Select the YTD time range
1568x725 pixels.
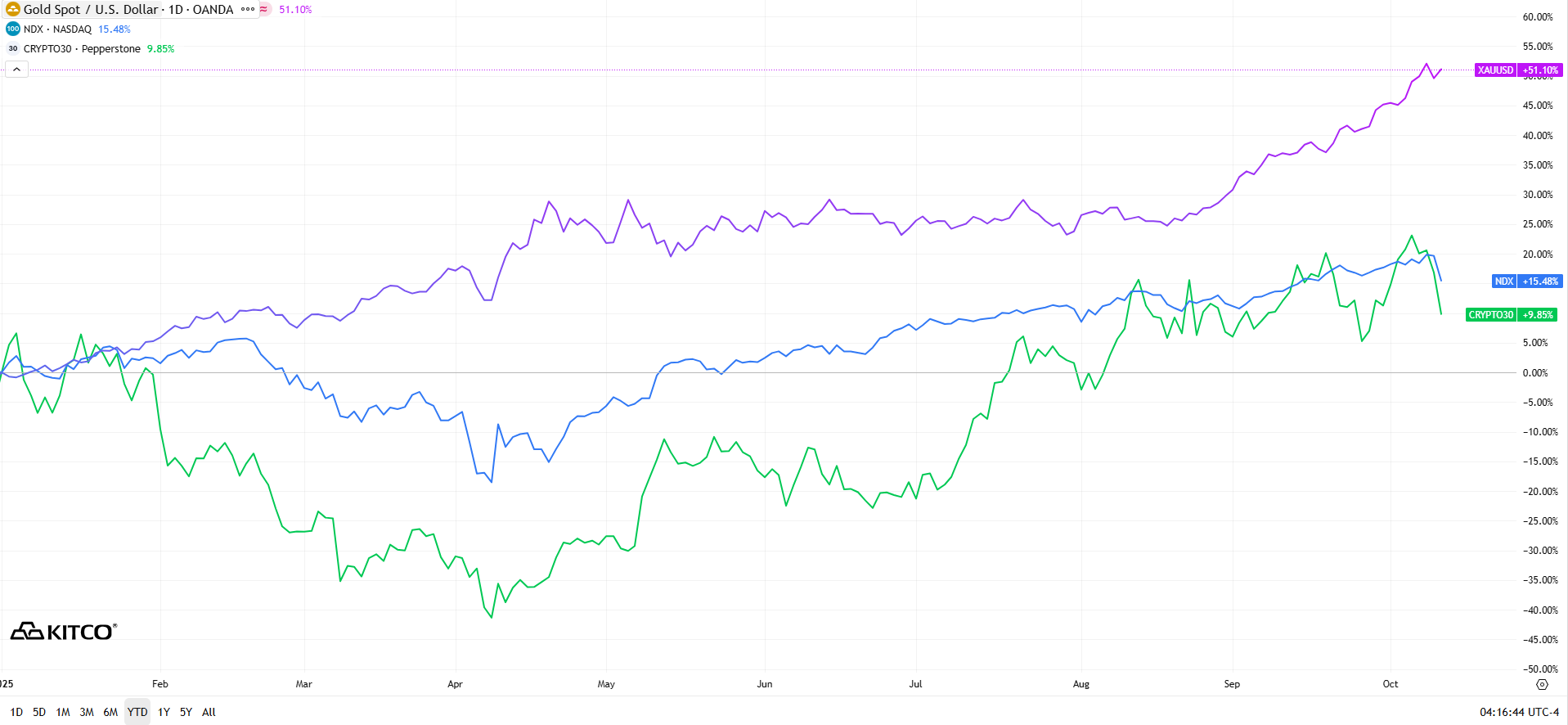click(x=137, y=712)
